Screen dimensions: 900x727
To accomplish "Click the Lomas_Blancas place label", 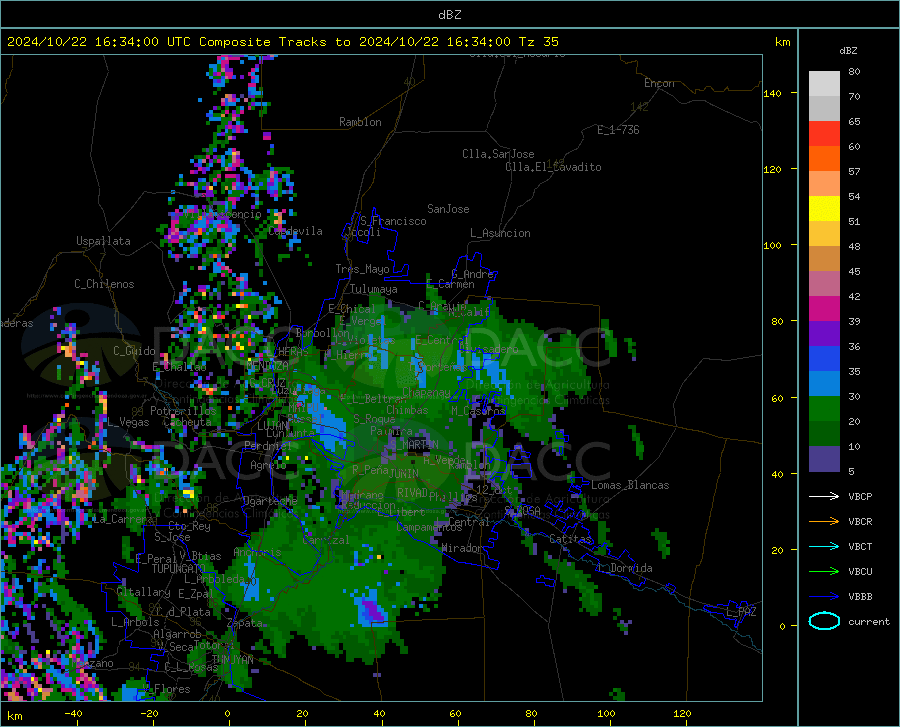I will coord(630,485).
